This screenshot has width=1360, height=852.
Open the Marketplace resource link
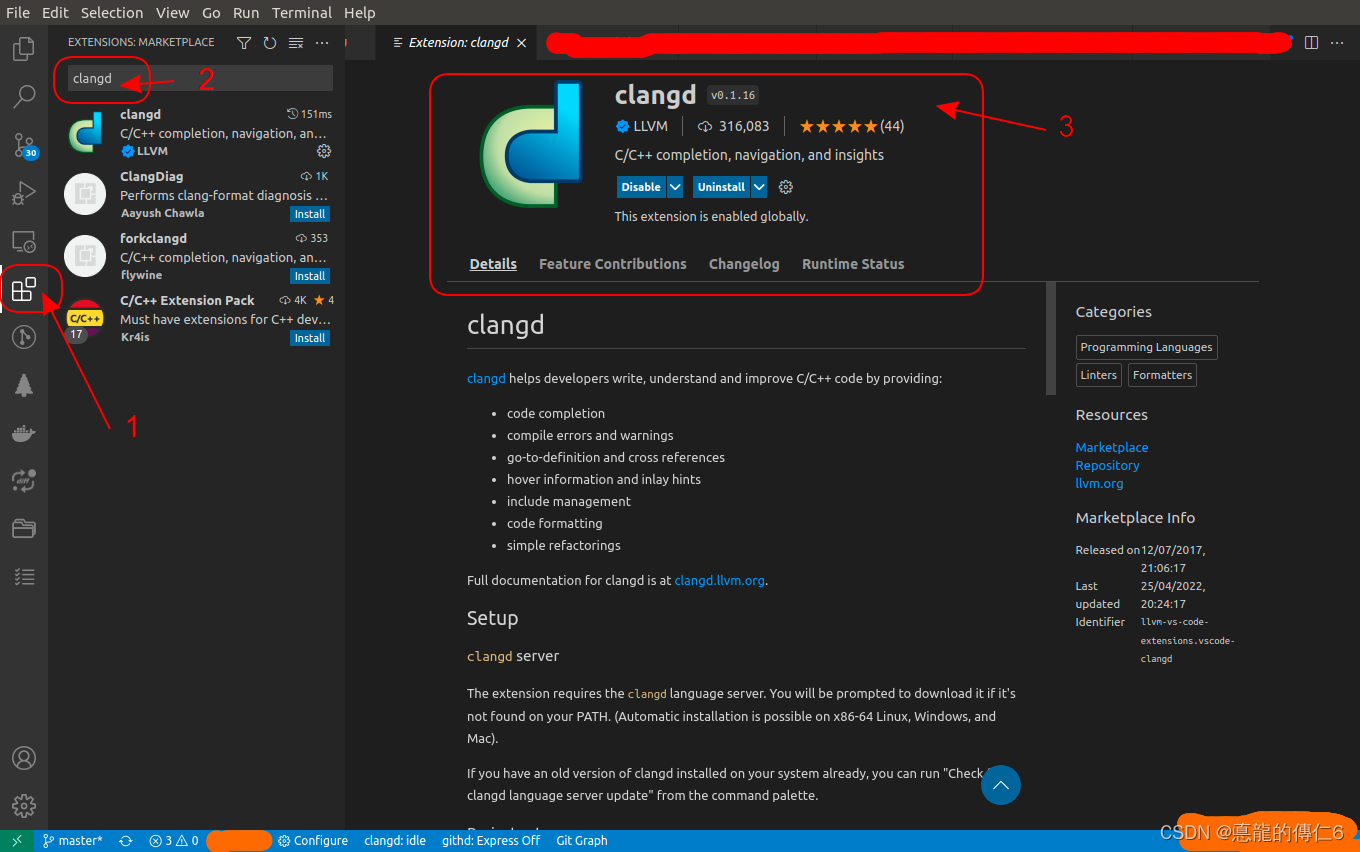(x=1112, y=447)
